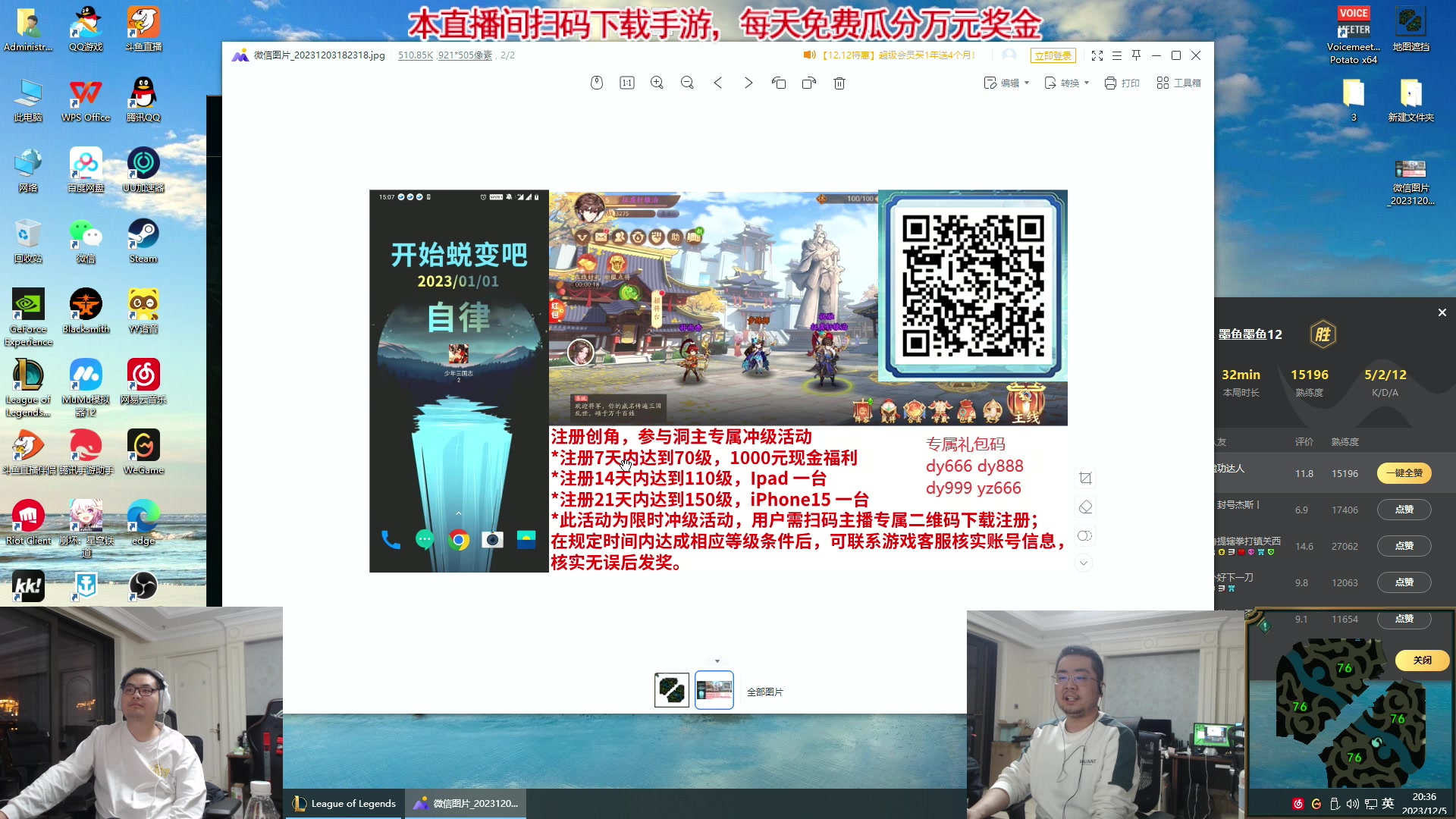Click 921*505像素 dimension info
The height and width of the screenshot is (819, 1456).
click(466, 55)
